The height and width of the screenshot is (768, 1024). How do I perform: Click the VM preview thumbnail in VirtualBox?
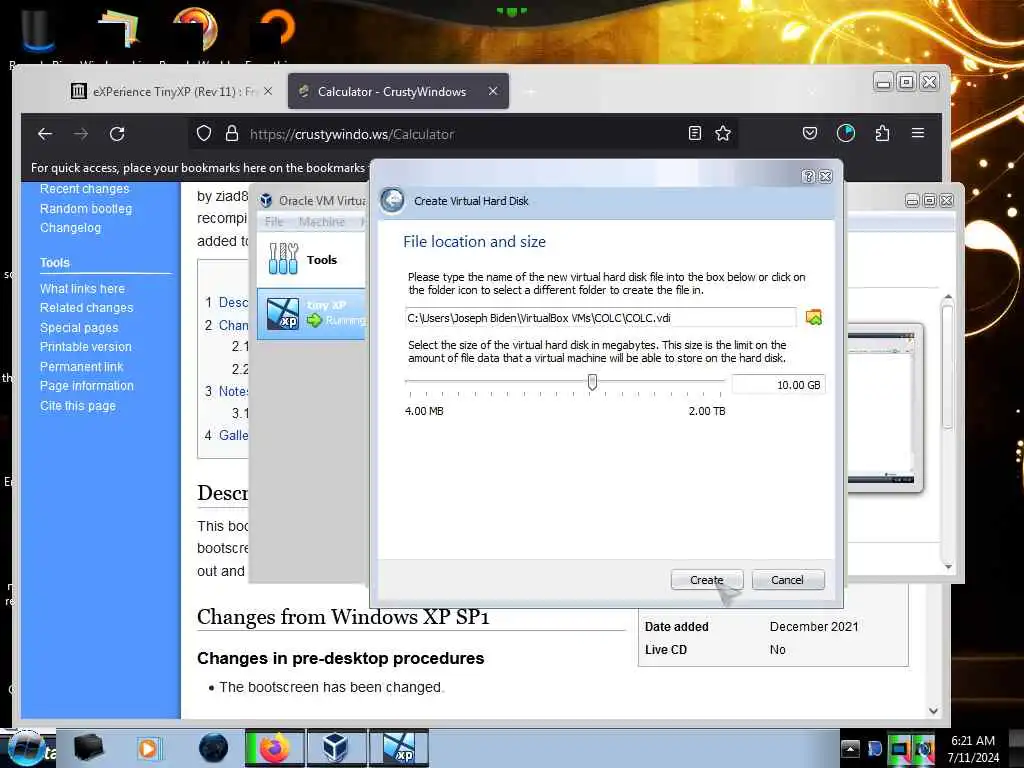tap(881, 408)
